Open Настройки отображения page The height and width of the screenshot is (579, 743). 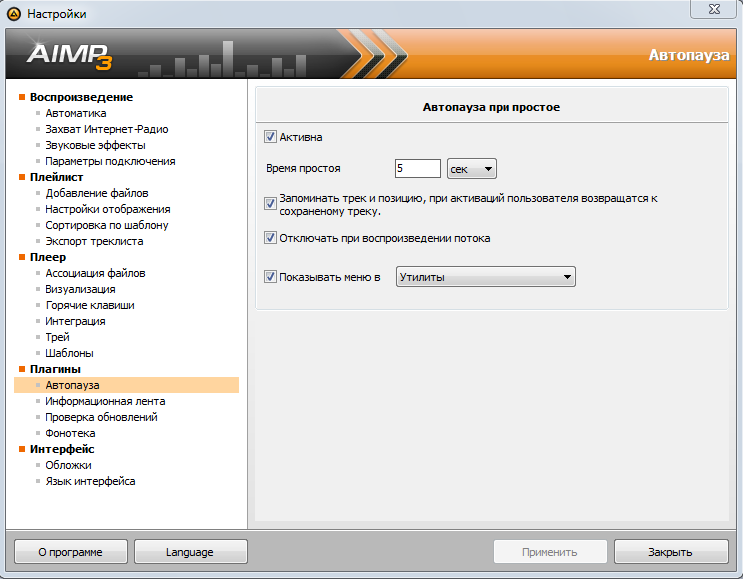(x=108, y=209)
